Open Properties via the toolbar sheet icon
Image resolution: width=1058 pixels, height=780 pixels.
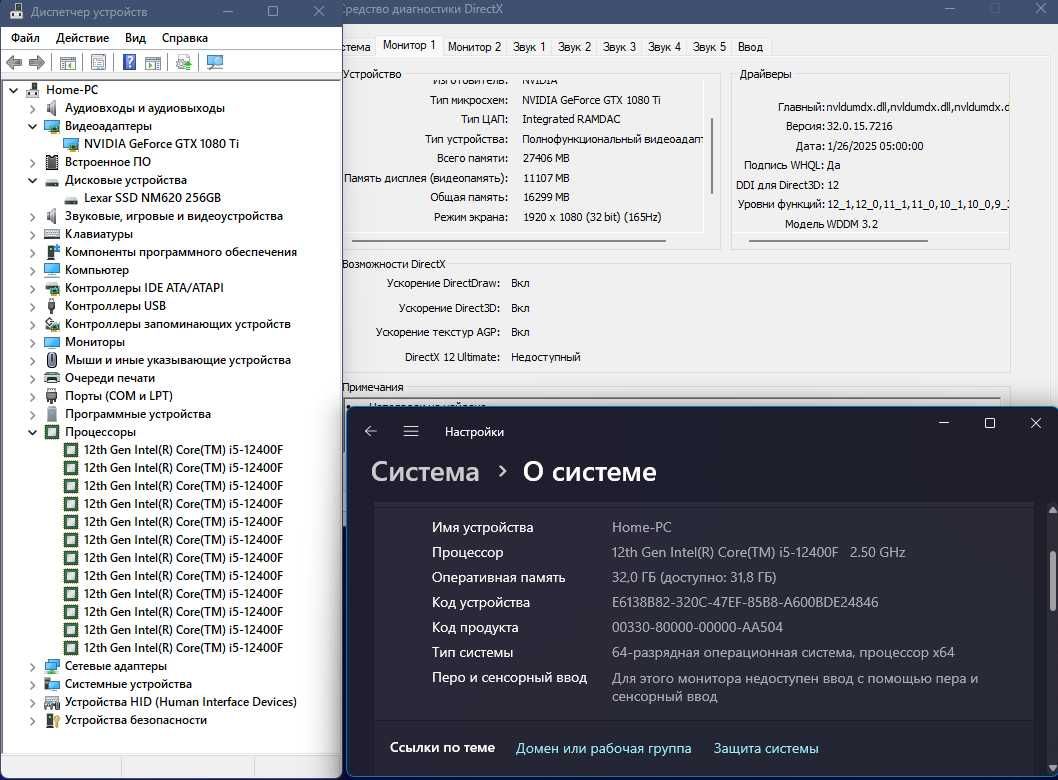click(99, 63)
